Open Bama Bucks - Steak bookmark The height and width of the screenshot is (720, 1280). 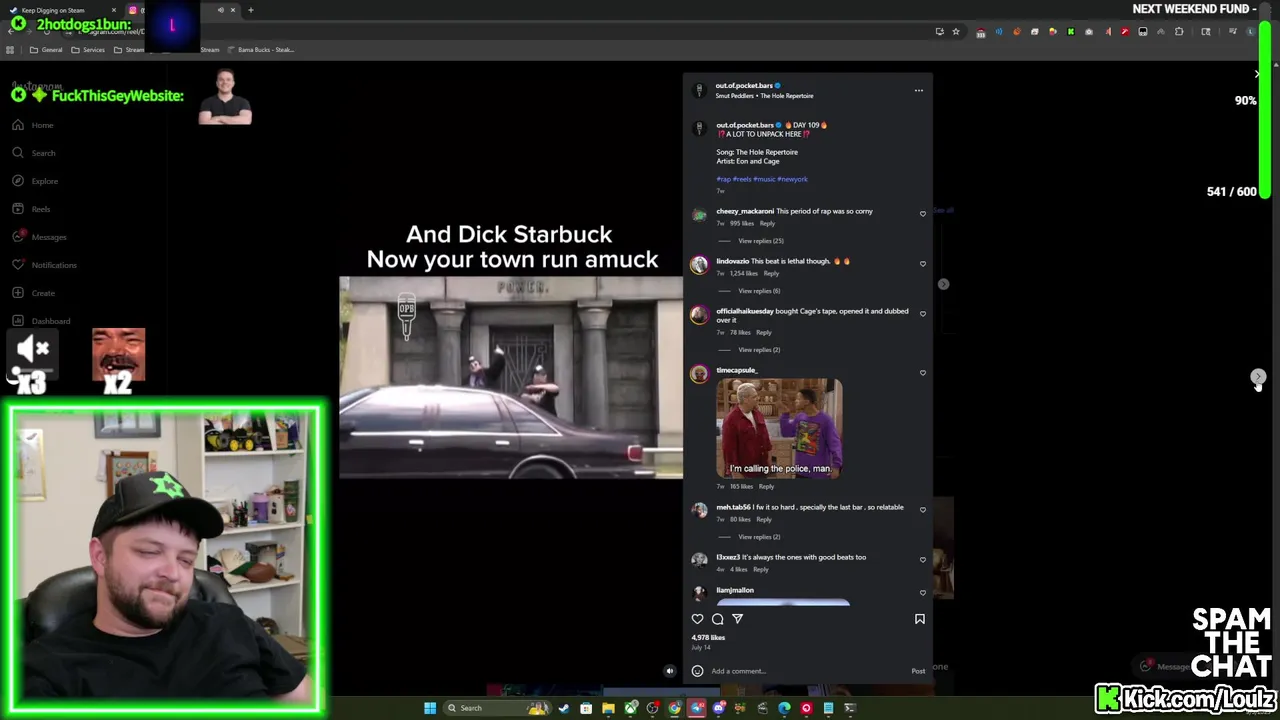coord(260,49)
